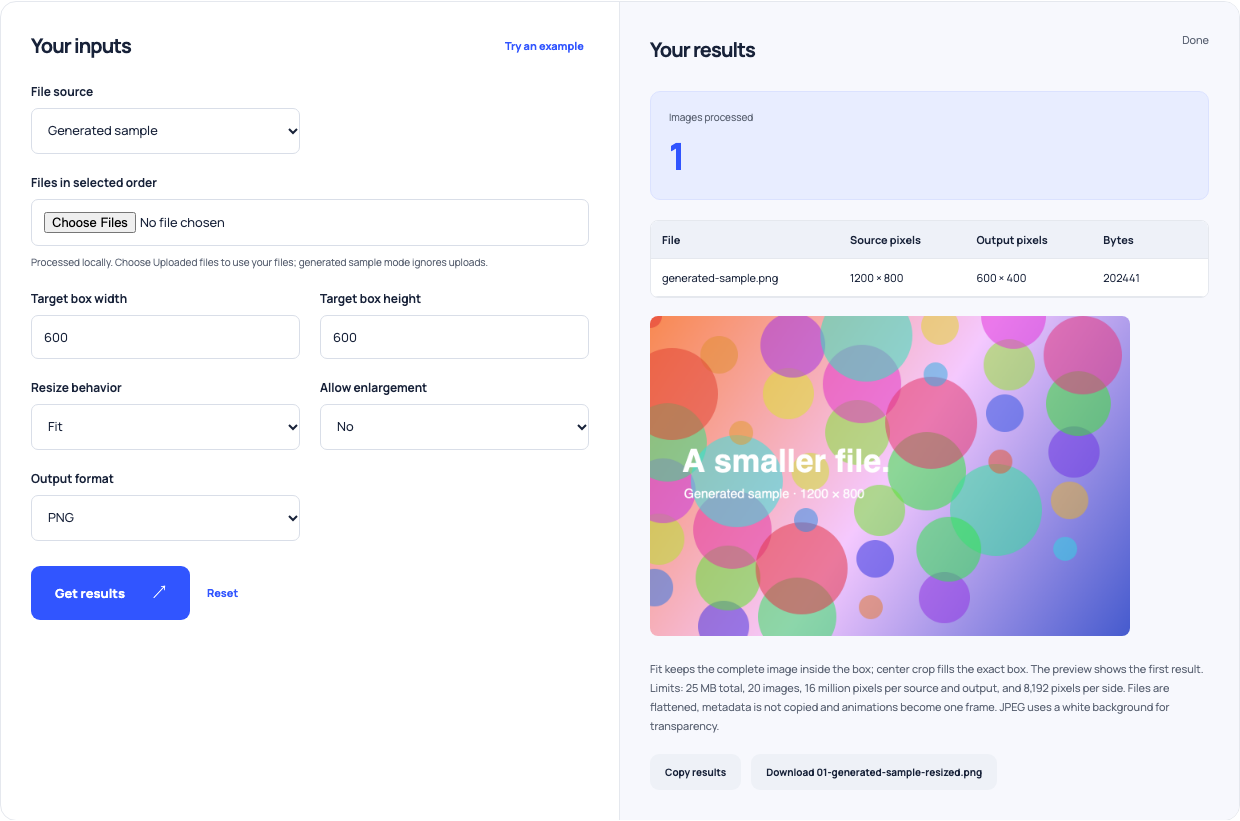Screen dimensions: 1240x821
Task: Click the 1200 × 800 source pixels cell
Action: 877,278
